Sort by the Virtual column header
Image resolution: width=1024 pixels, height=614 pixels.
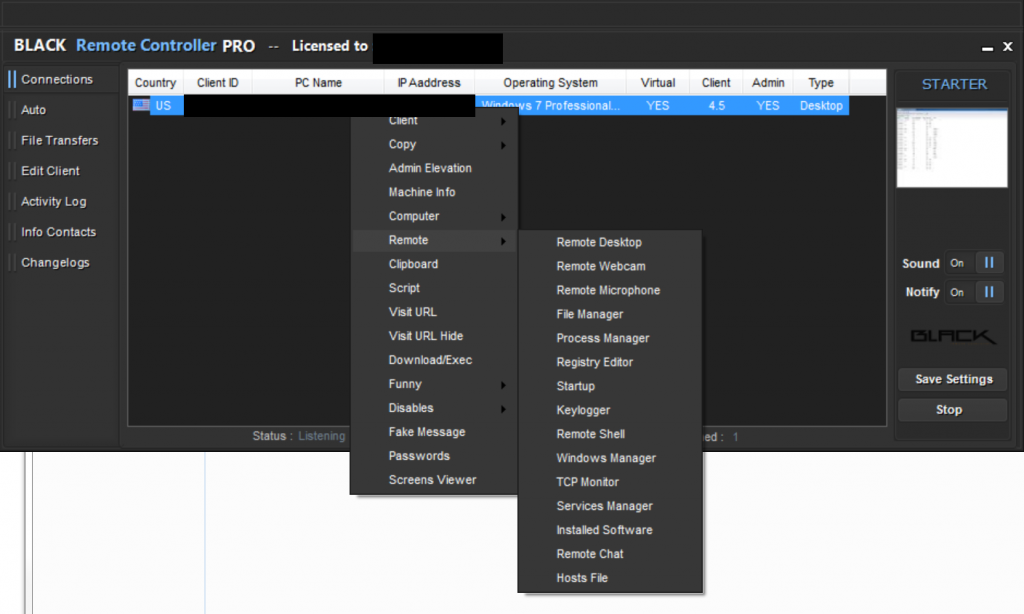(x=658, y=83)
